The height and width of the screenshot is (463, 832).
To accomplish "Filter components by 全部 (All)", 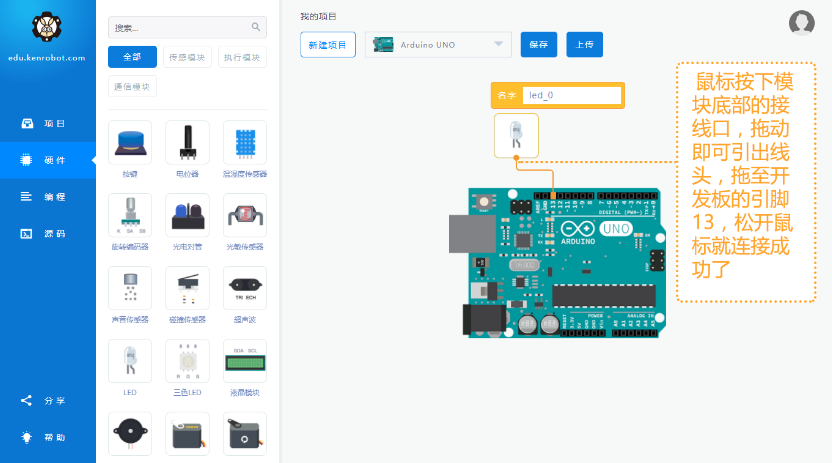I will pos(132,57).
